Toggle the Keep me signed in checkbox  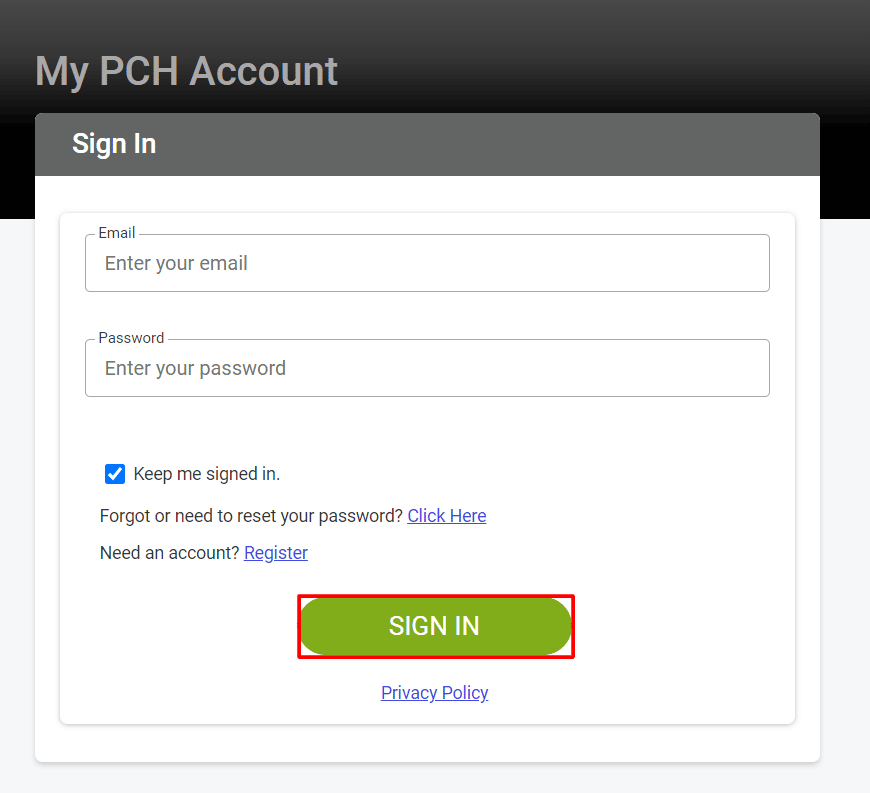115,473
